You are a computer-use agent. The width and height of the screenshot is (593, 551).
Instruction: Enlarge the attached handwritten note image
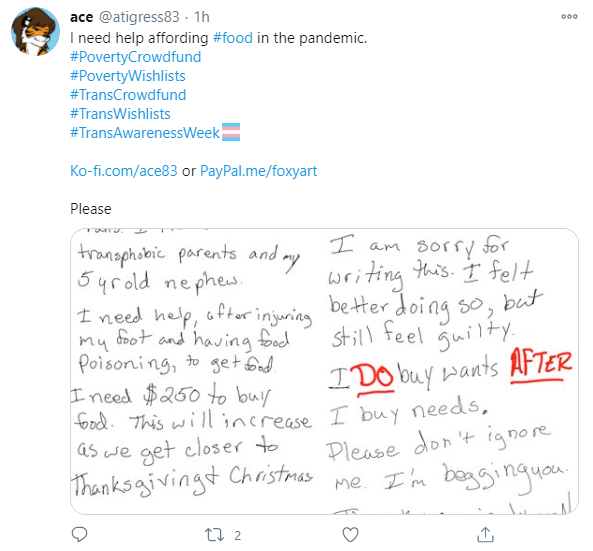pyautogui.click(x=324, y=371)
